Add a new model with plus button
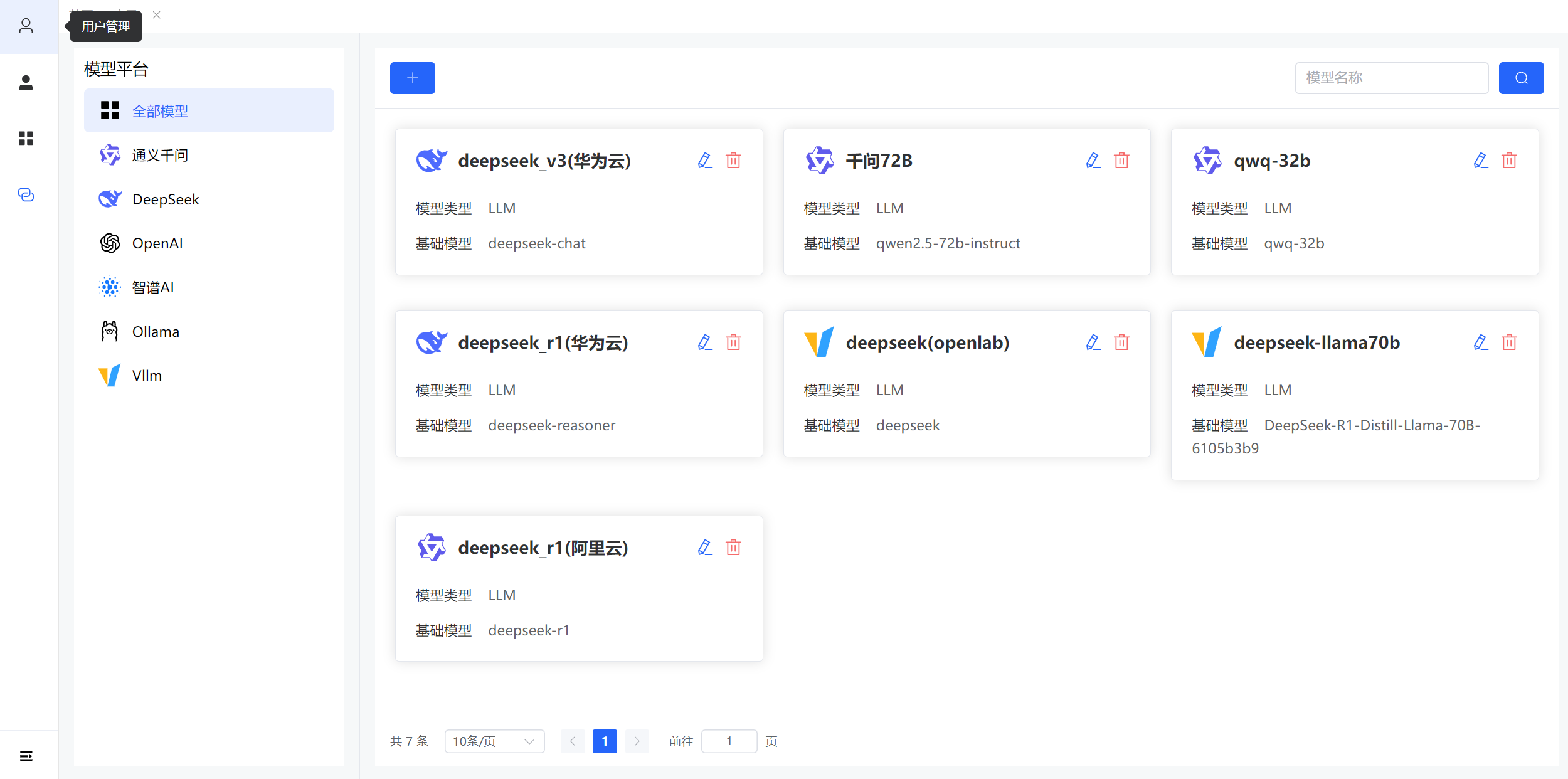 pyautogui.click(x=412, y=78)
